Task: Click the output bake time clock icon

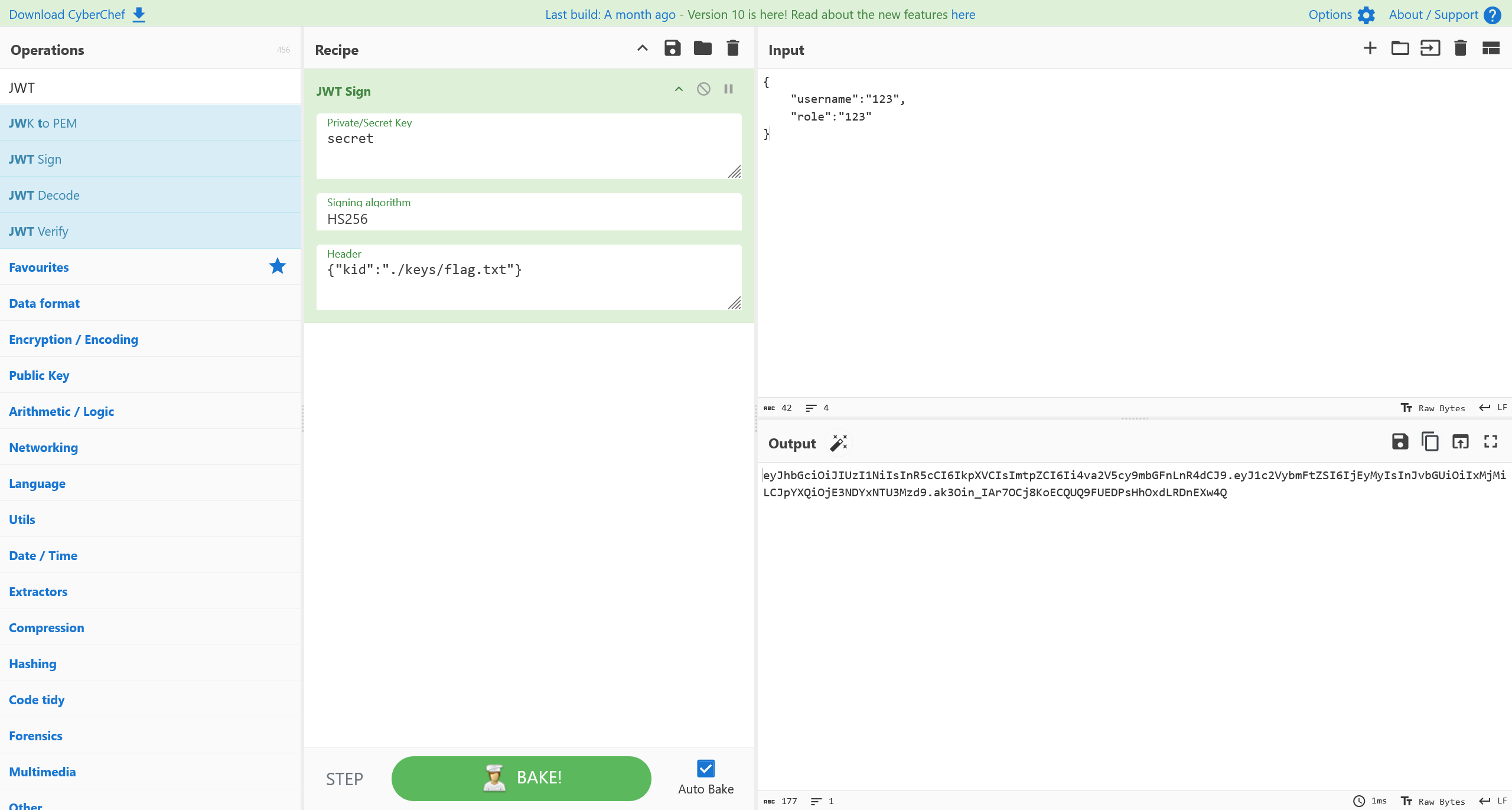Action: (1359, 801)
